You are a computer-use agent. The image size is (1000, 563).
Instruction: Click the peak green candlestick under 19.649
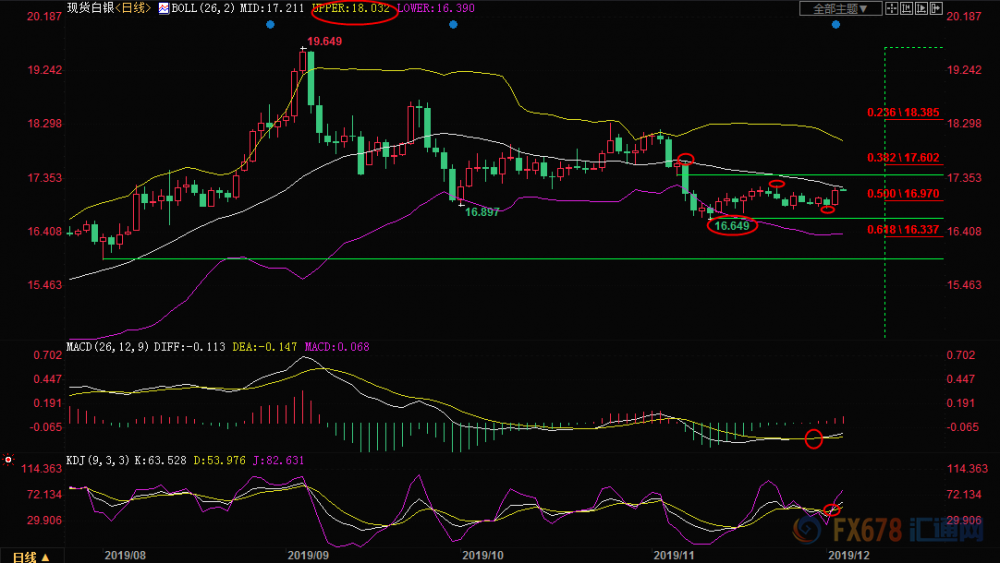pos(311,78)
